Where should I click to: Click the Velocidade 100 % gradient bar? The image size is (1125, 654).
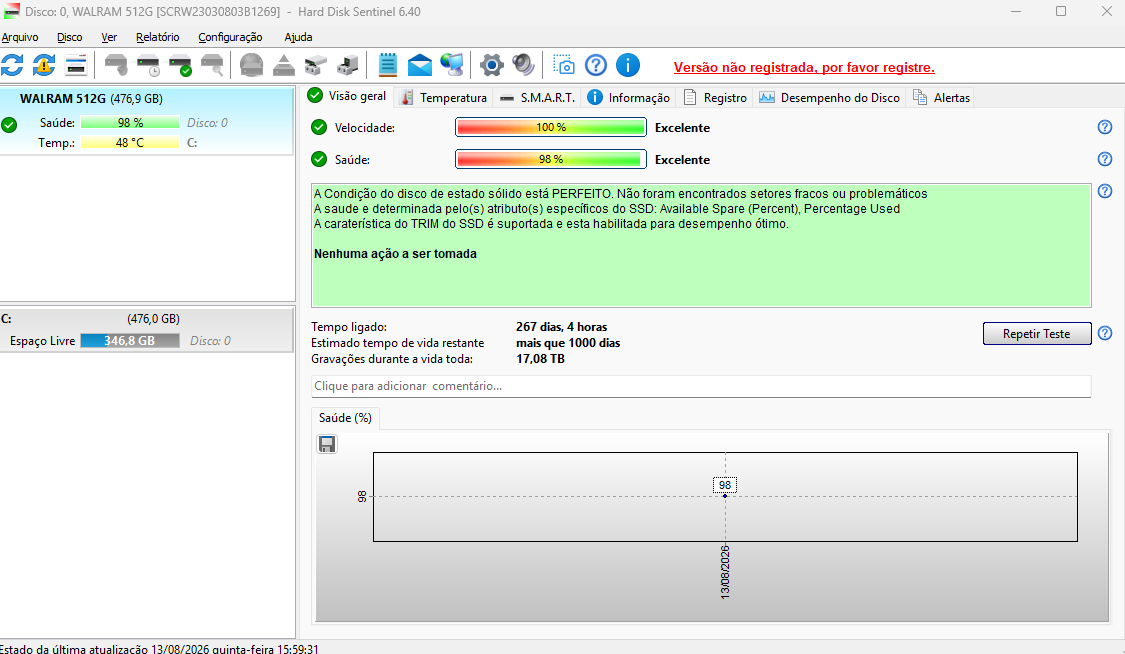click(551, 127)
